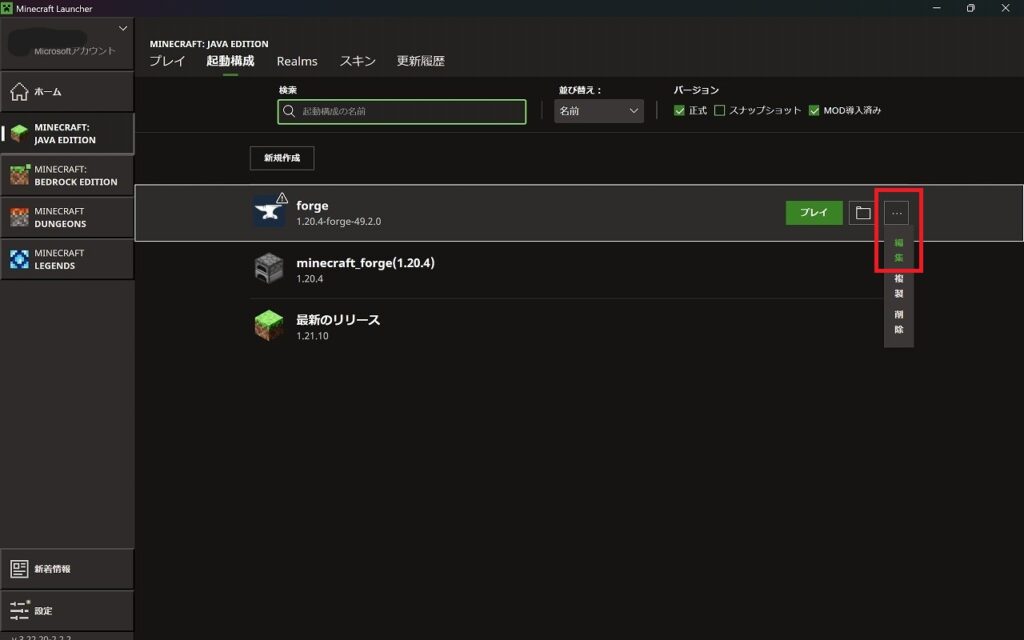Image resolution: width=1024 pixels, height=640 pixels.
Task: Select Minecraft Dungeons in the sidebar
Action: [x=67, y=217]
